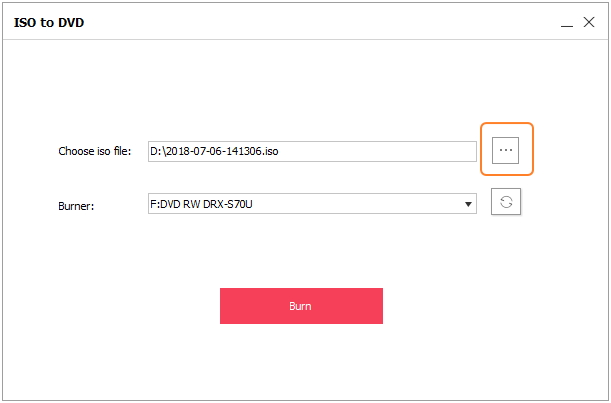Click the "Choose iso file:" label
The image size is (611, 403).
(x=95, y=152)
